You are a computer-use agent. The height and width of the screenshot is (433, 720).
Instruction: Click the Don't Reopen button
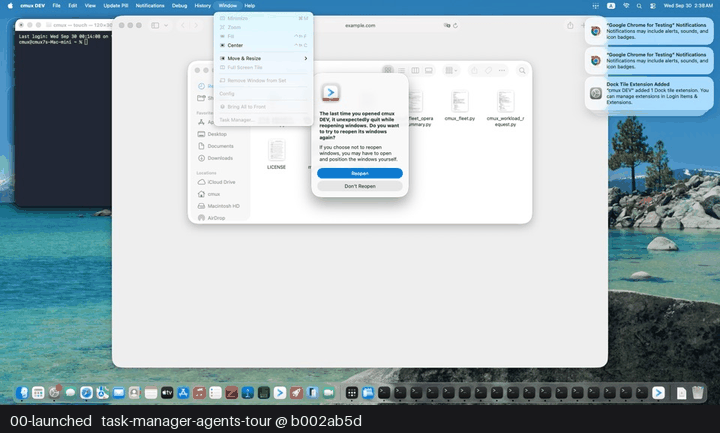tap(360, 186)
